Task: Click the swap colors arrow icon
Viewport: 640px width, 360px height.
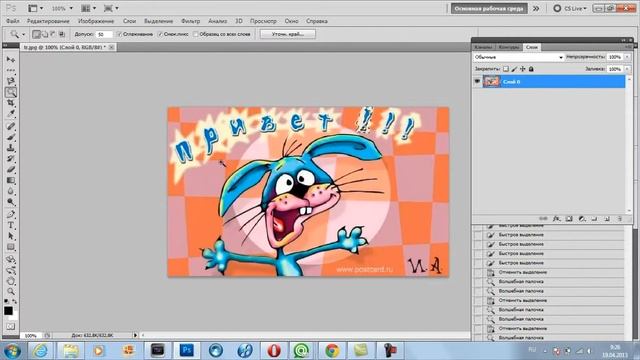Action: pos(15,301)
